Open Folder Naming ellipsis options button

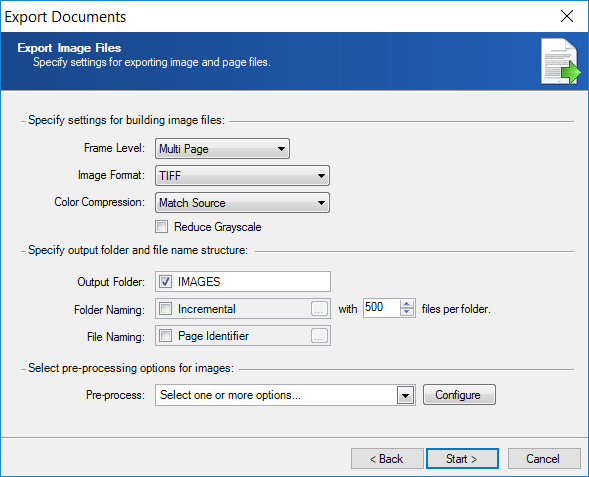point(319,309)
